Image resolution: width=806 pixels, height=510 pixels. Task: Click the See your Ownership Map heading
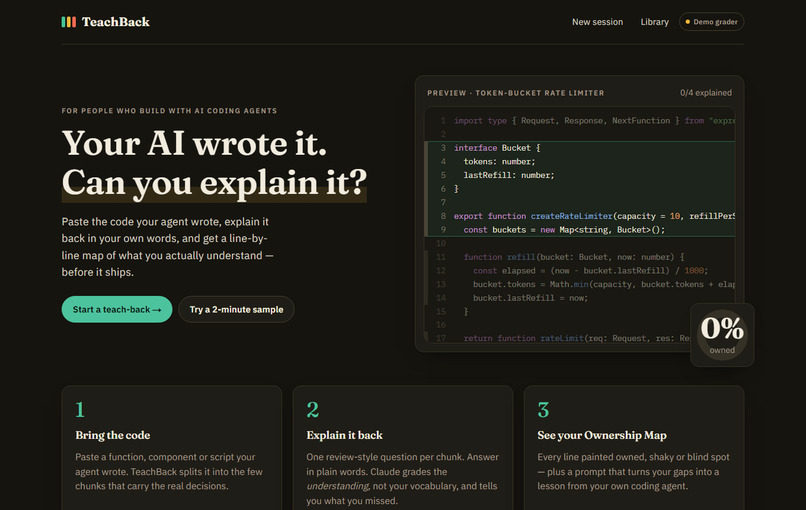(602, 435)
